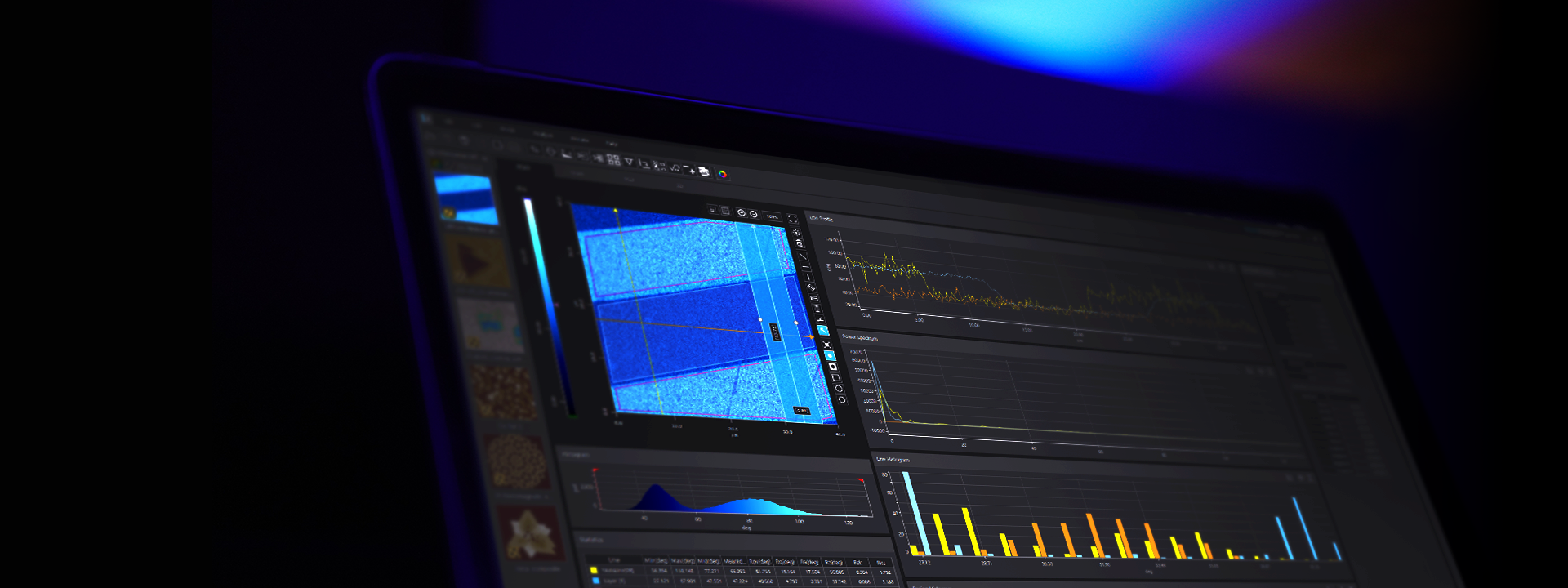
Task: Click the left red histogram range marker
Action: (x=595, y=471)
